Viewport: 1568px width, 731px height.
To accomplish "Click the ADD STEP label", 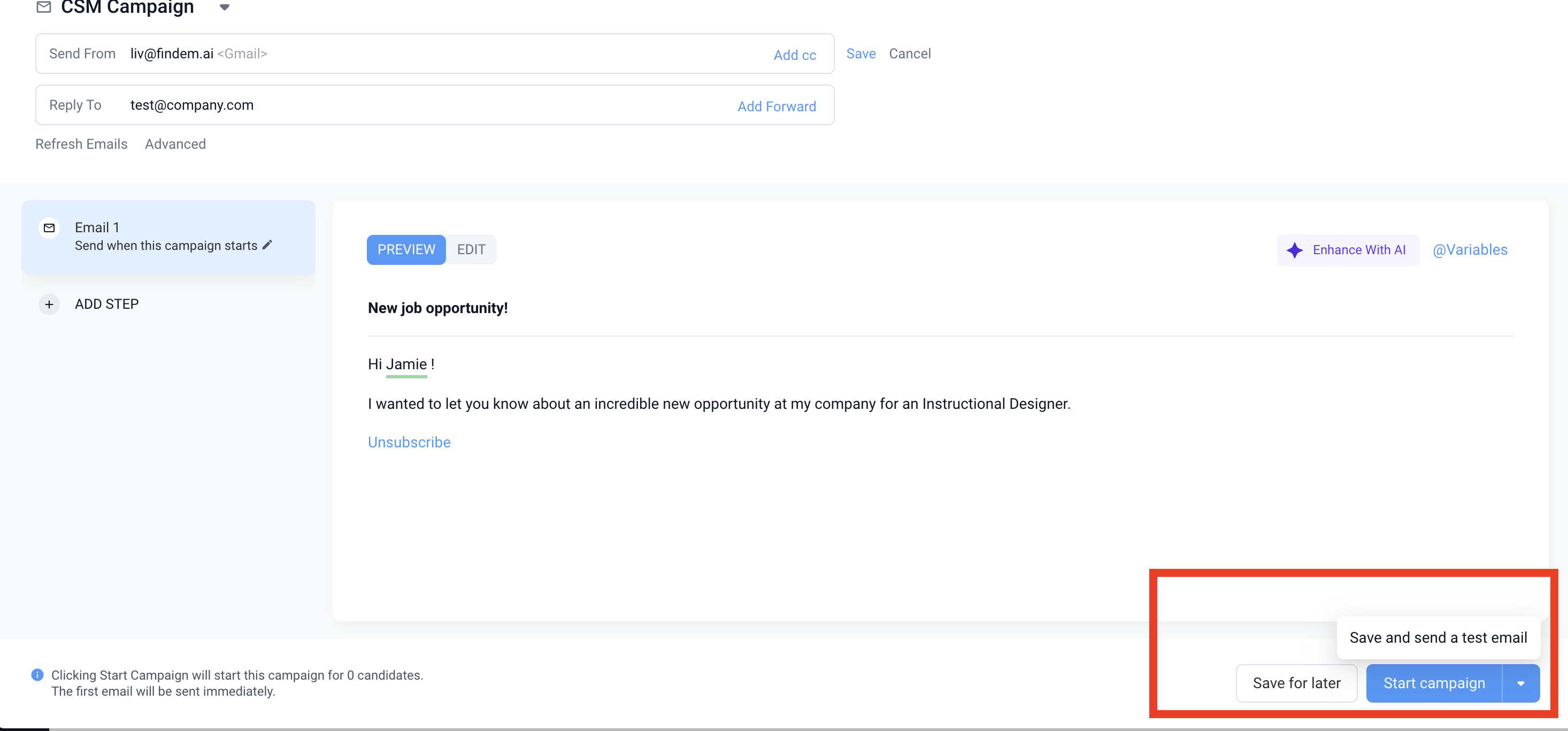I will (106, 304).
